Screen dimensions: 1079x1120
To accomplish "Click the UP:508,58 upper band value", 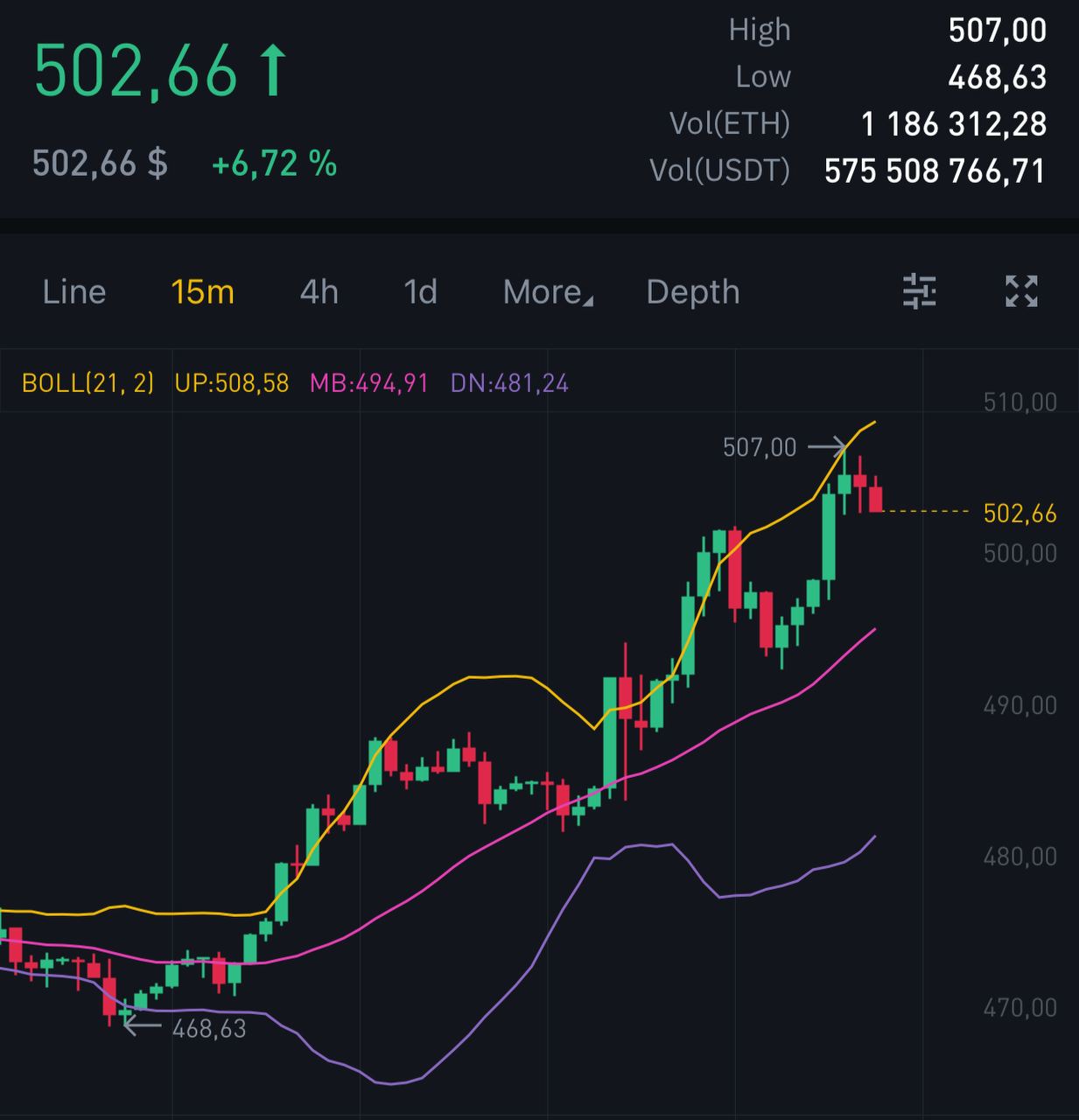I will pos(232,383).
